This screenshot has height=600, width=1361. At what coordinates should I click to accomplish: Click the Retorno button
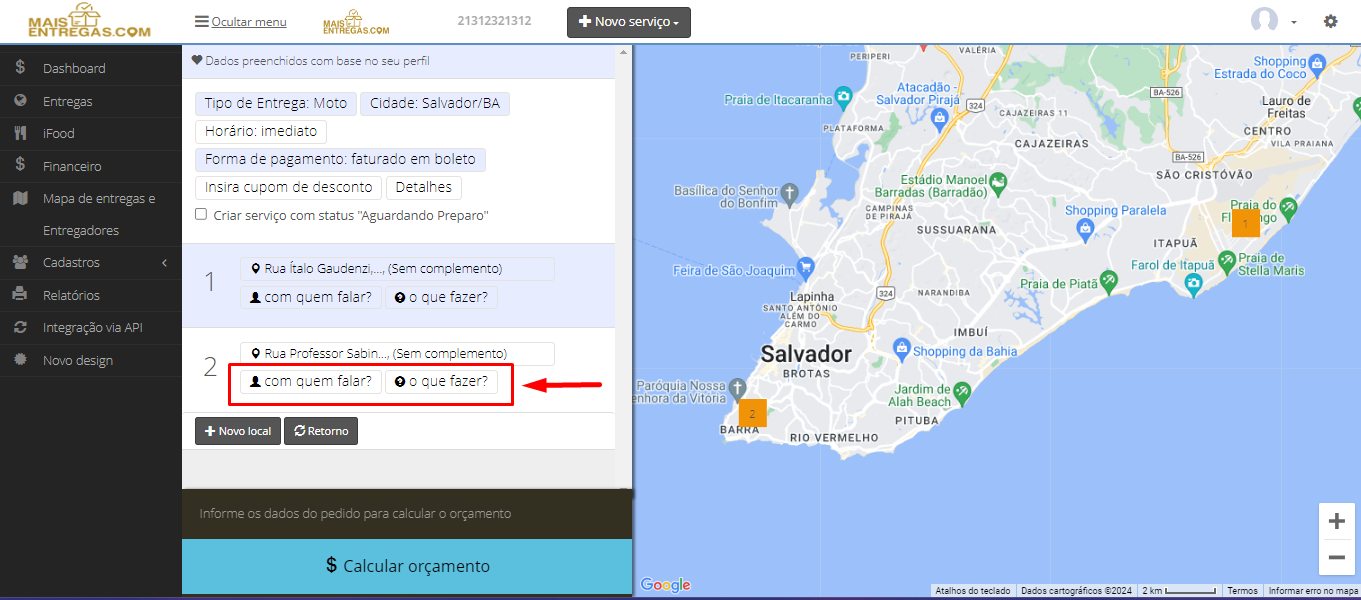(x=321, y=431)
